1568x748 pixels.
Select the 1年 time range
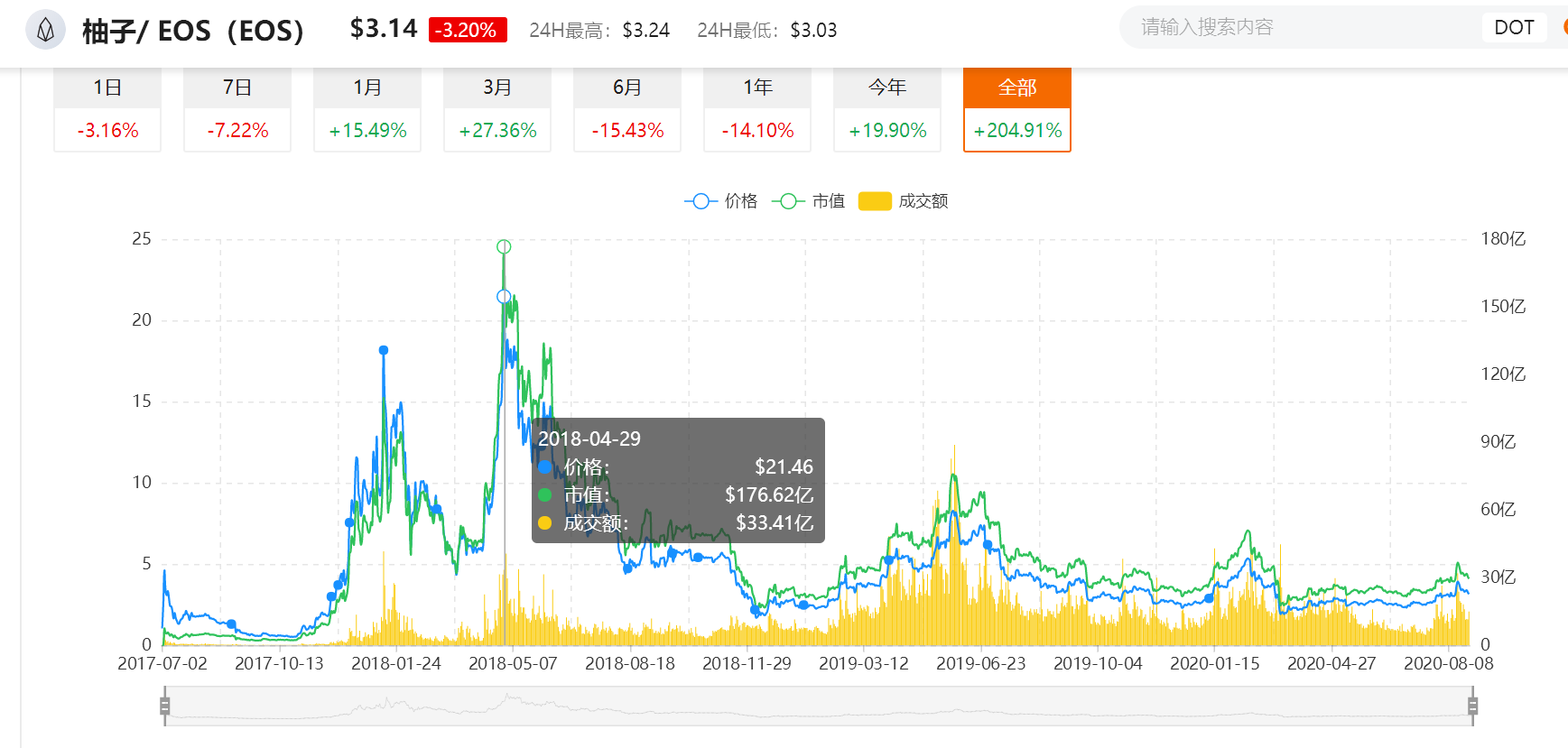(756, 108)
